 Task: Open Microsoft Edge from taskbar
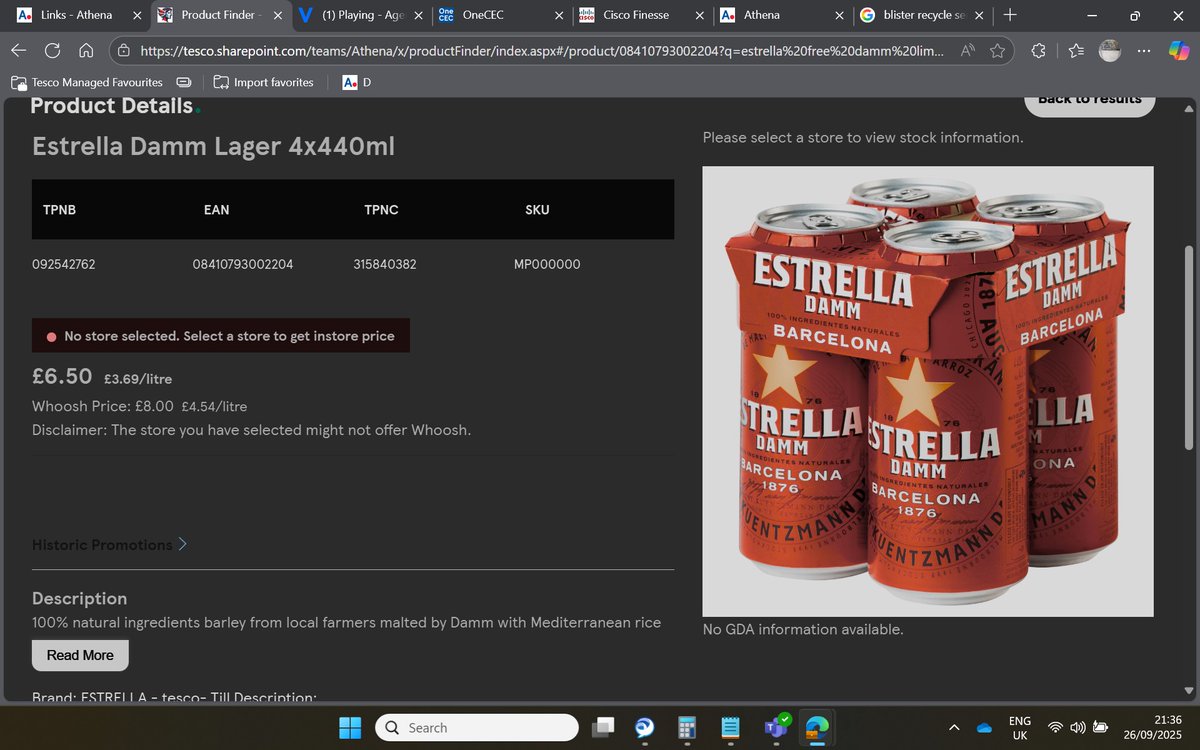[818, 727]
